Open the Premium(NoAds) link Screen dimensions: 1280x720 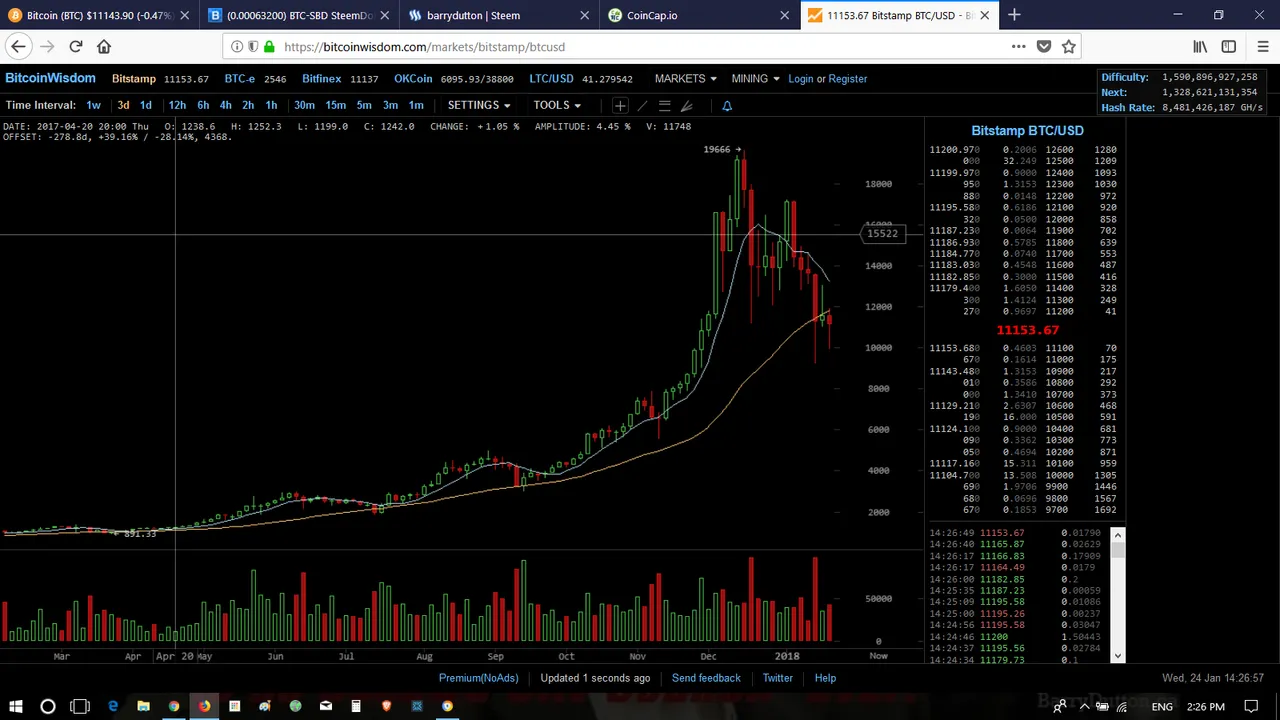pos(478,678)
